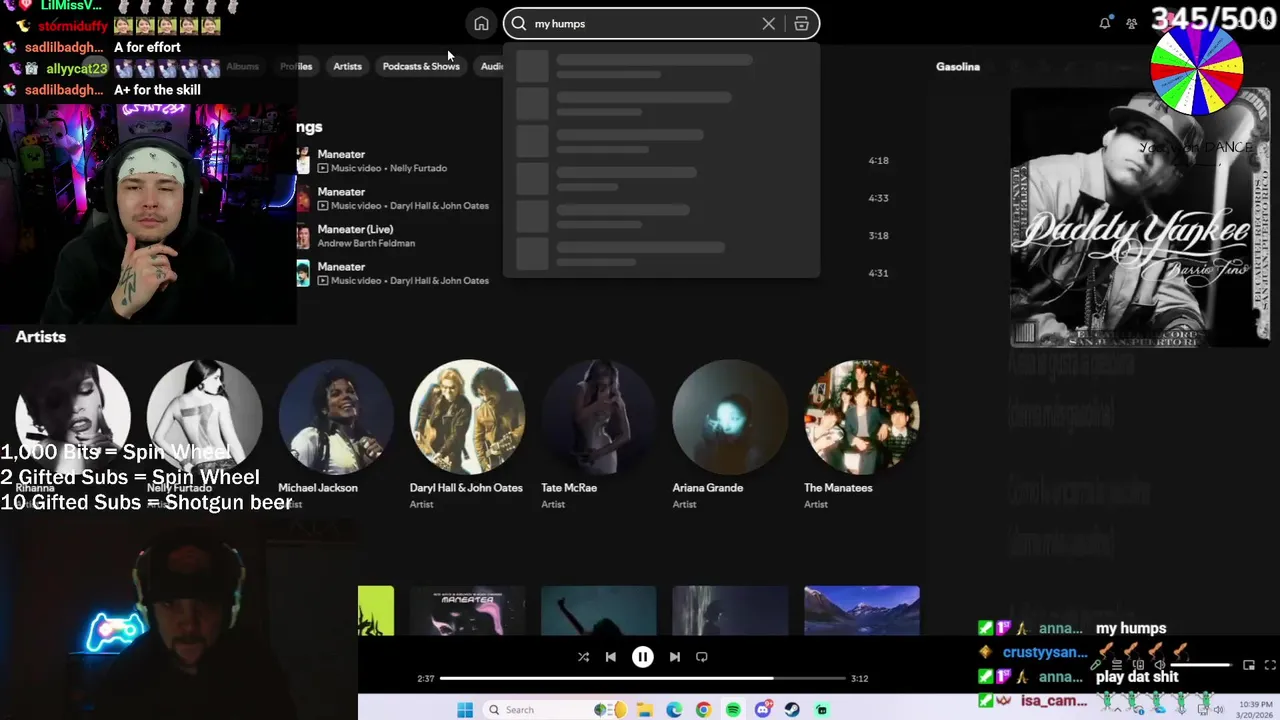The height and width of the screenshot is (720, 1280).
Task: Skip to the next track
Action: click(674, 657)
